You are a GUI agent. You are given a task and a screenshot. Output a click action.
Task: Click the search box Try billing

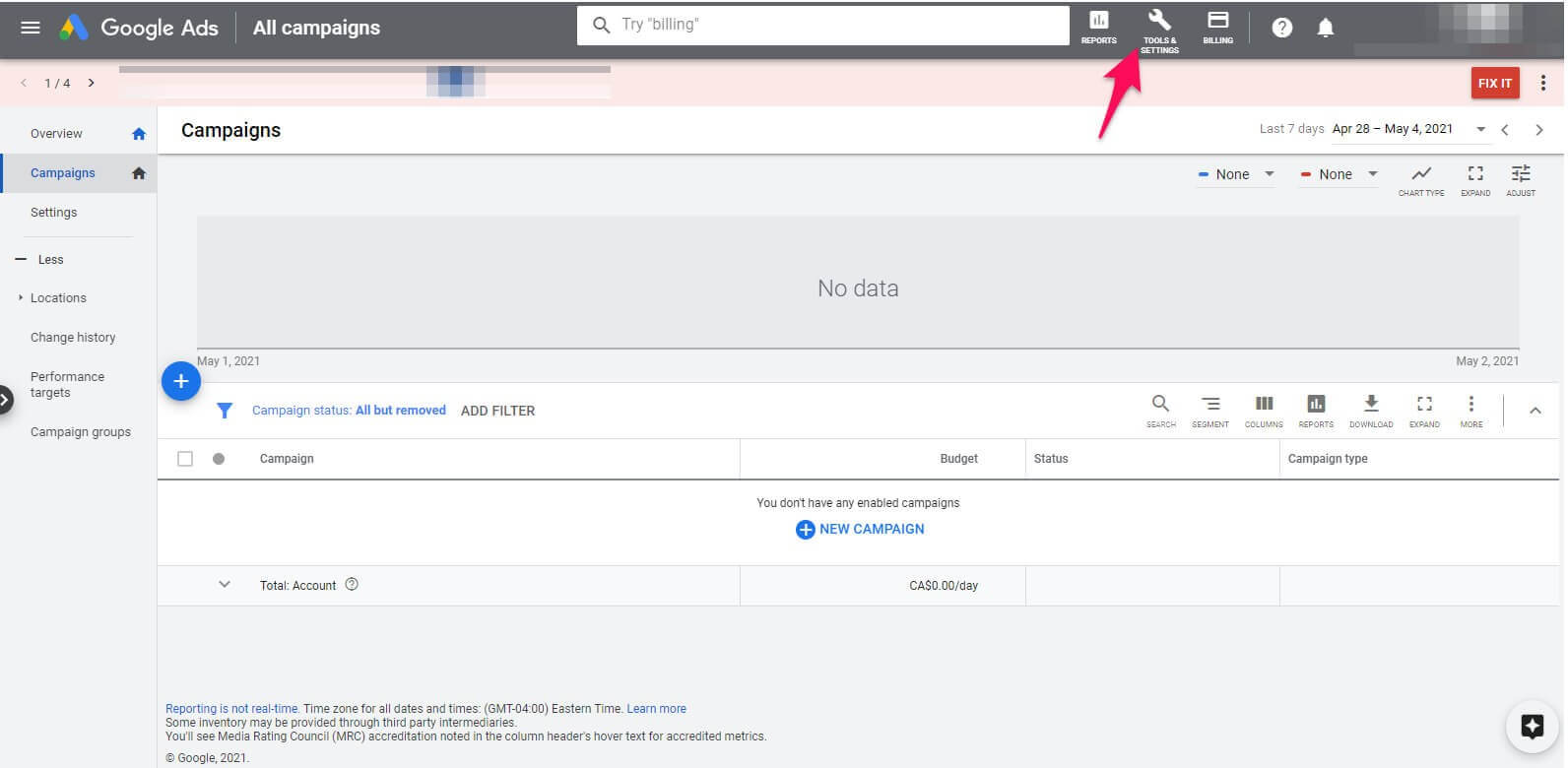coord(823,25)
